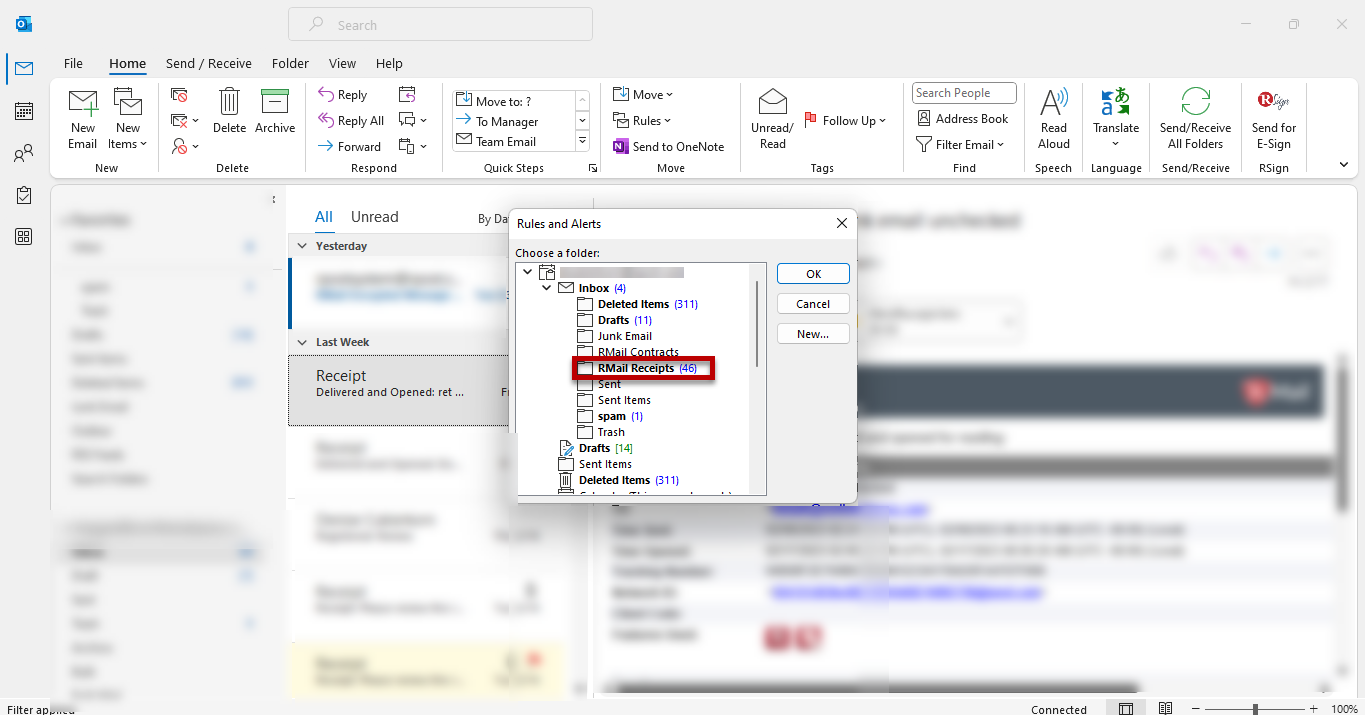Open the Filter Email dropdown
The image size is (1365, 715).
pos(961,143)
